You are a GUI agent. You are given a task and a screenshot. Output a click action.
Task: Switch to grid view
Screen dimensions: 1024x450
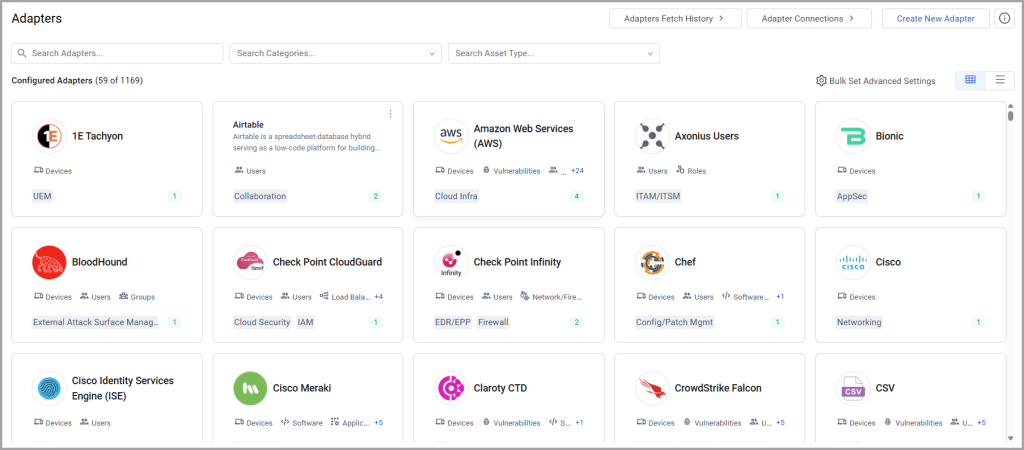(970, 80)
